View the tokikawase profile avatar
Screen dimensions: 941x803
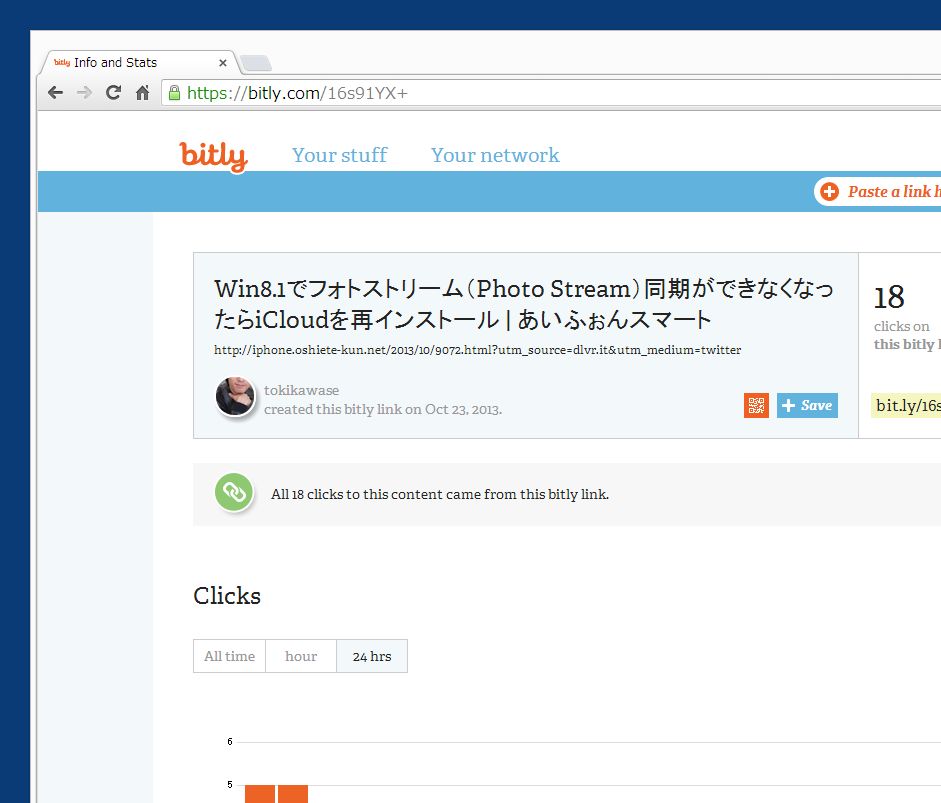click(235, 396)
